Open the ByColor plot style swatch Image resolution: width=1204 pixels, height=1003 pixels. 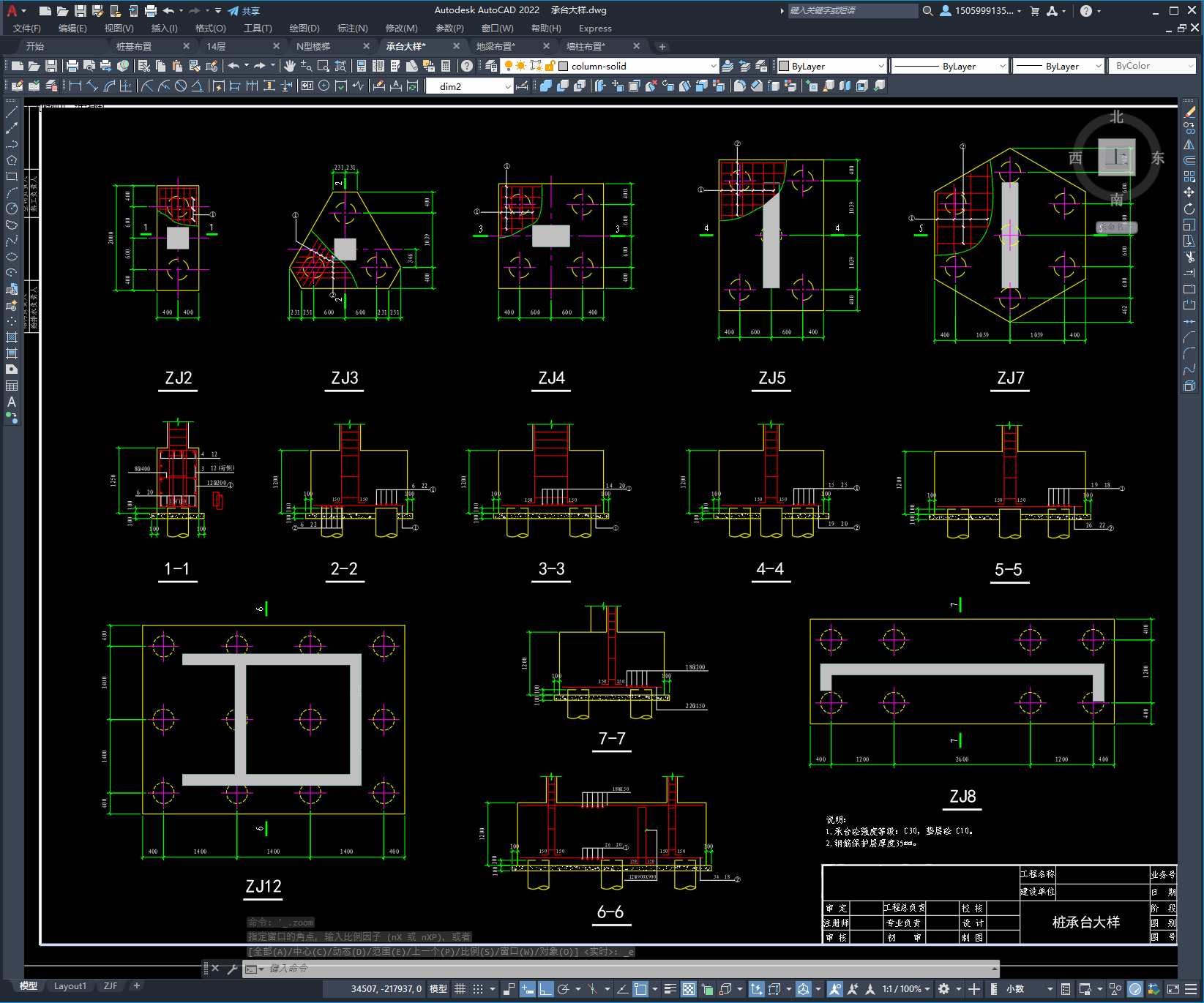(1151, 66)
